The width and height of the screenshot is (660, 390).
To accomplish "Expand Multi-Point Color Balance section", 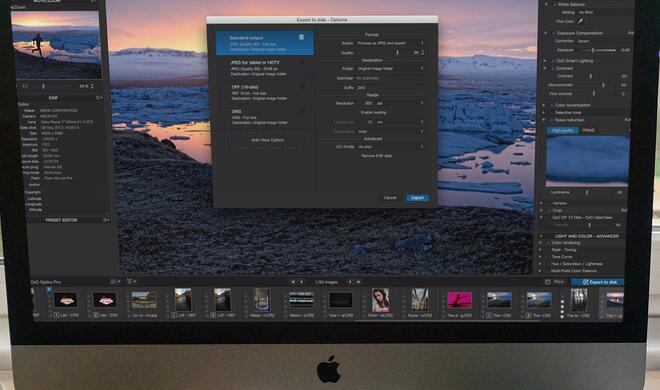I will [x=540, y=271].
